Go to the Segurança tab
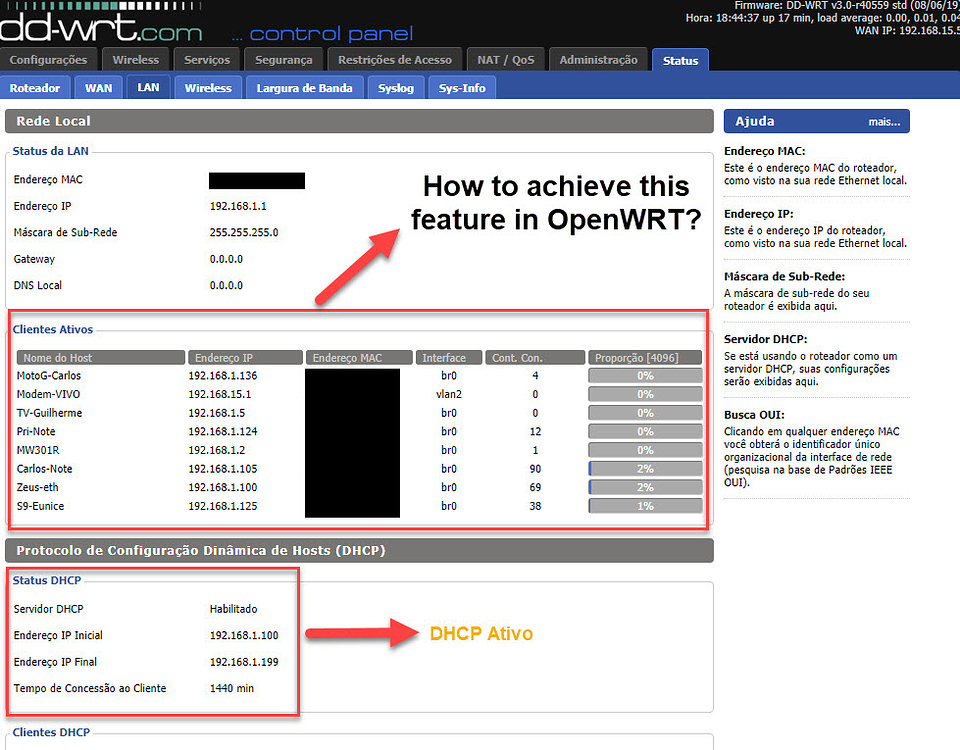 (282, 60)
